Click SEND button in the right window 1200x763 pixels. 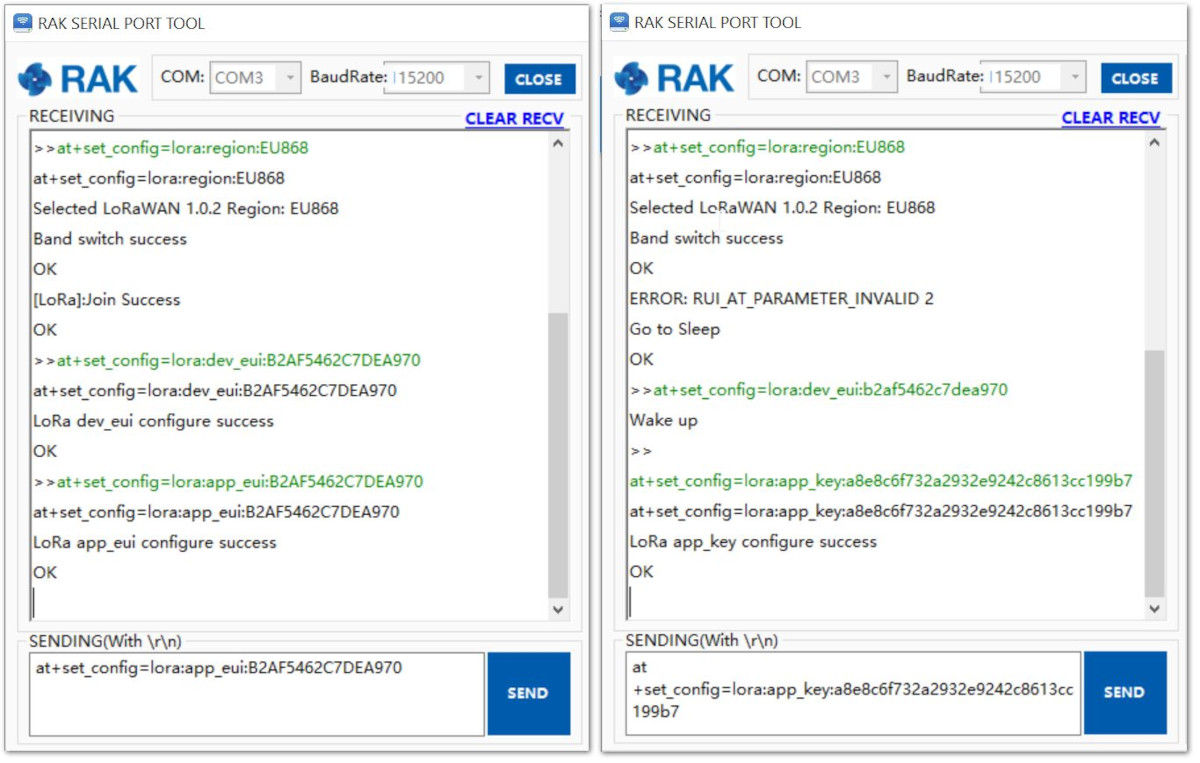tap(1125, 692)
